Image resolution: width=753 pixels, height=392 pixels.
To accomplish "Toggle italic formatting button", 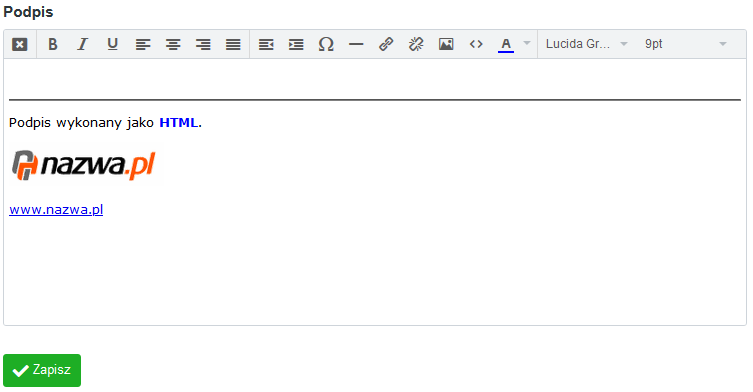I will coord(83,44).
